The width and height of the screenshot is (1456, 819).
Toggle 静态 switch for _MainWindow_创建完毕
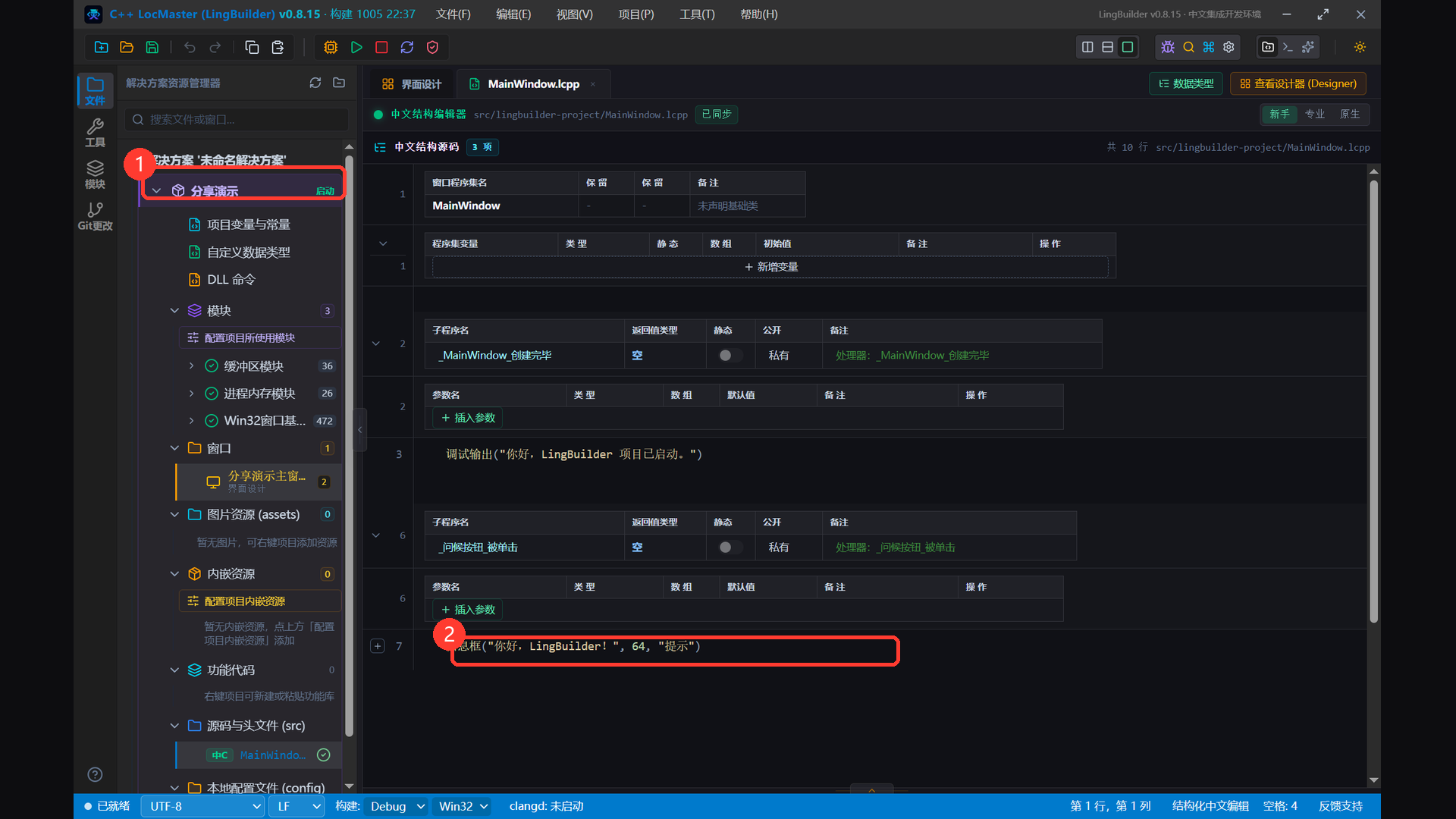click(730, 356)
